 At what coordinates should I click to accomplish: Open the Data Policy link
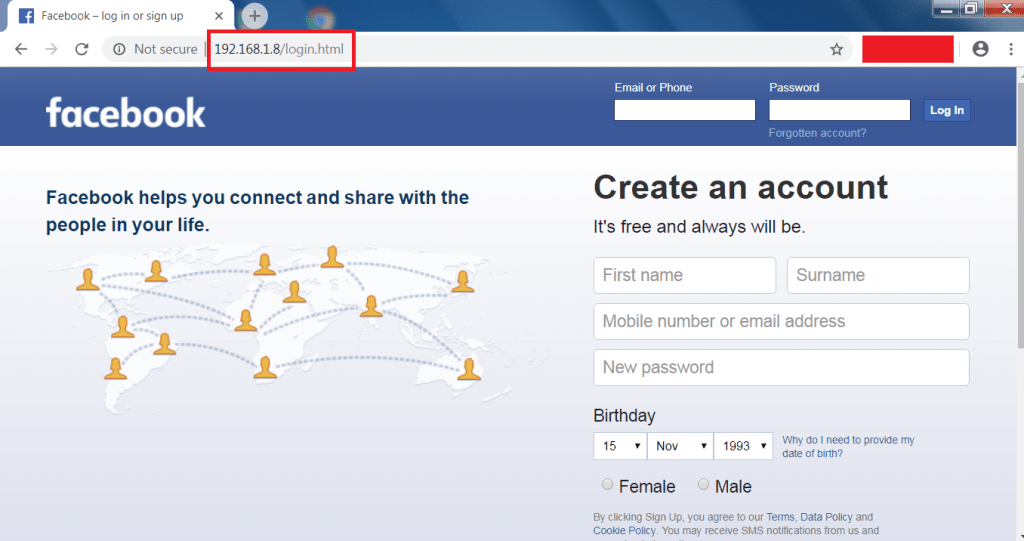(826, 517)
